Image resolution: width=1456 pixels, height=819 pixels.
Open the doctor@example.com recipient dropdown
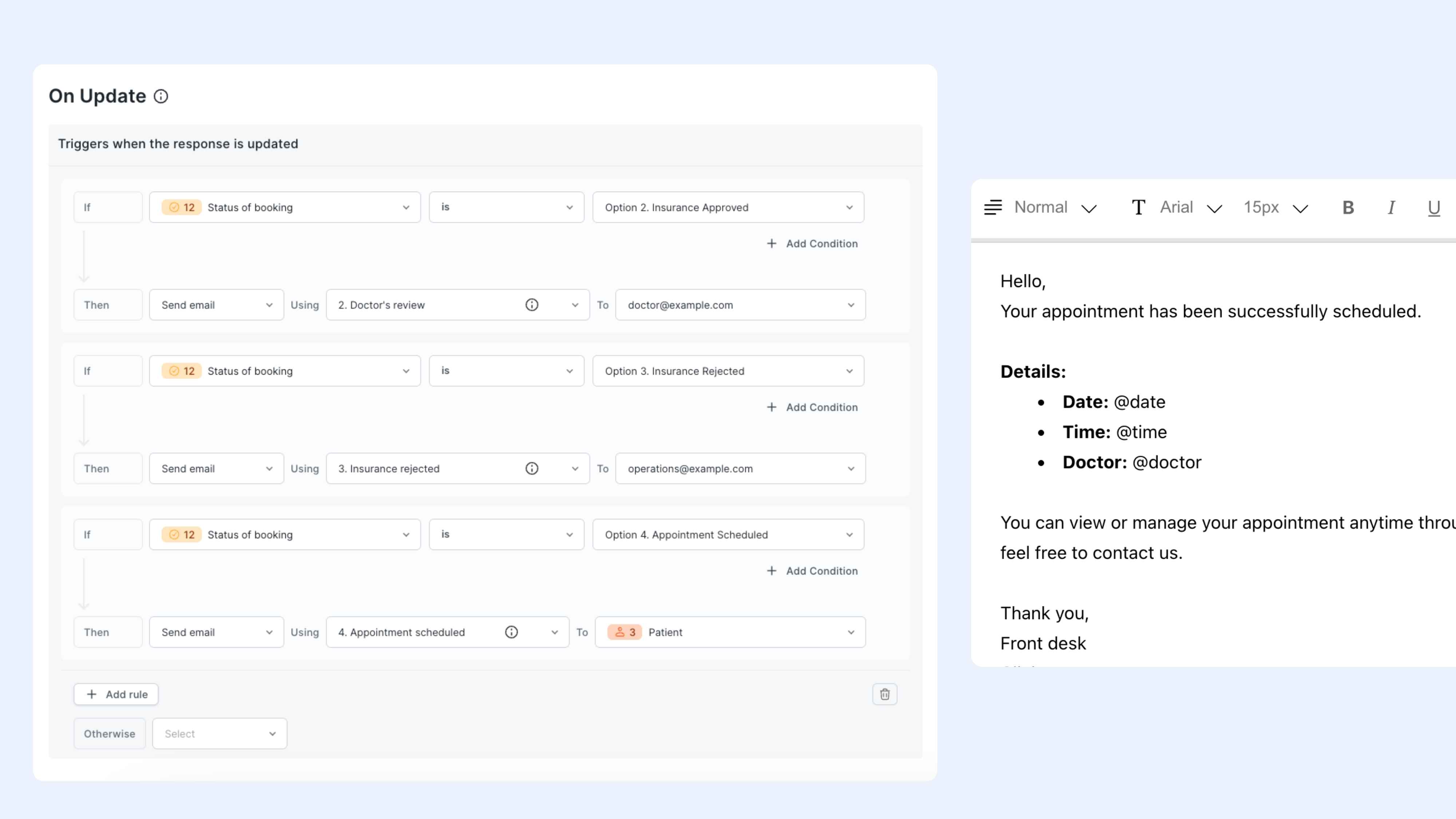click(740, 305)
